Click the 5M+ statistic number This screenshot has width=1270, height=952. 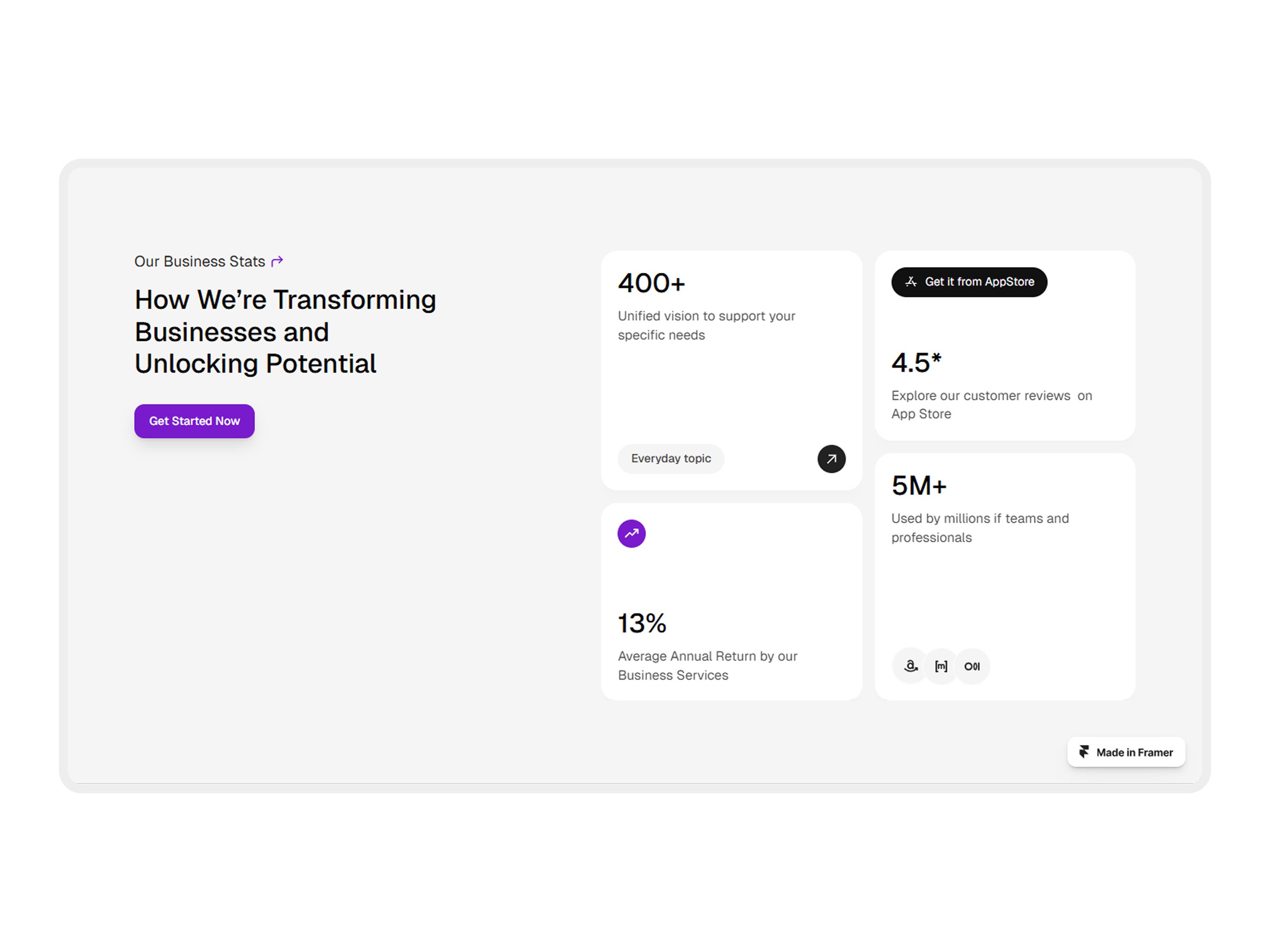[918, 486]
